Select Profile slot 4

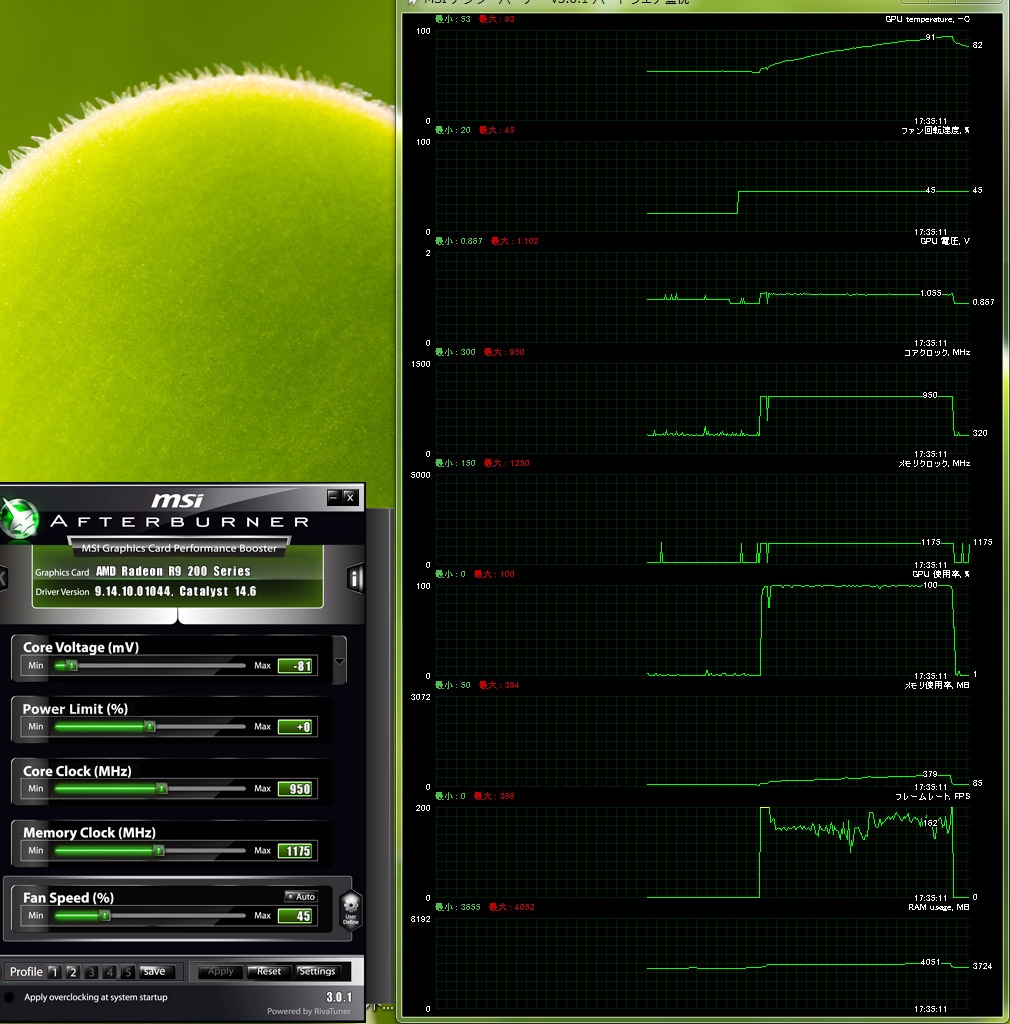point(109,972)
